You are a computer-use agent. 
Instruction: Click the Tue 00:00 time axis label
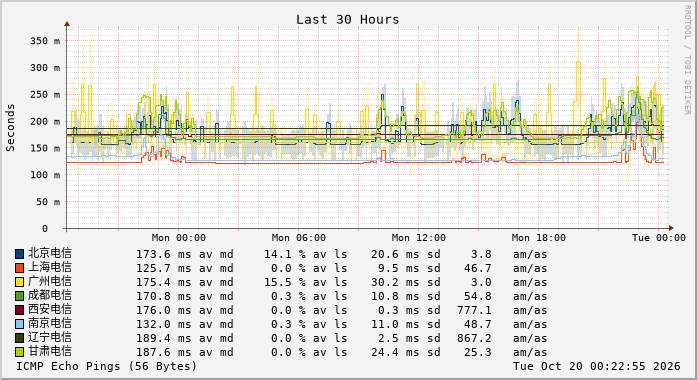pos(659,238)
